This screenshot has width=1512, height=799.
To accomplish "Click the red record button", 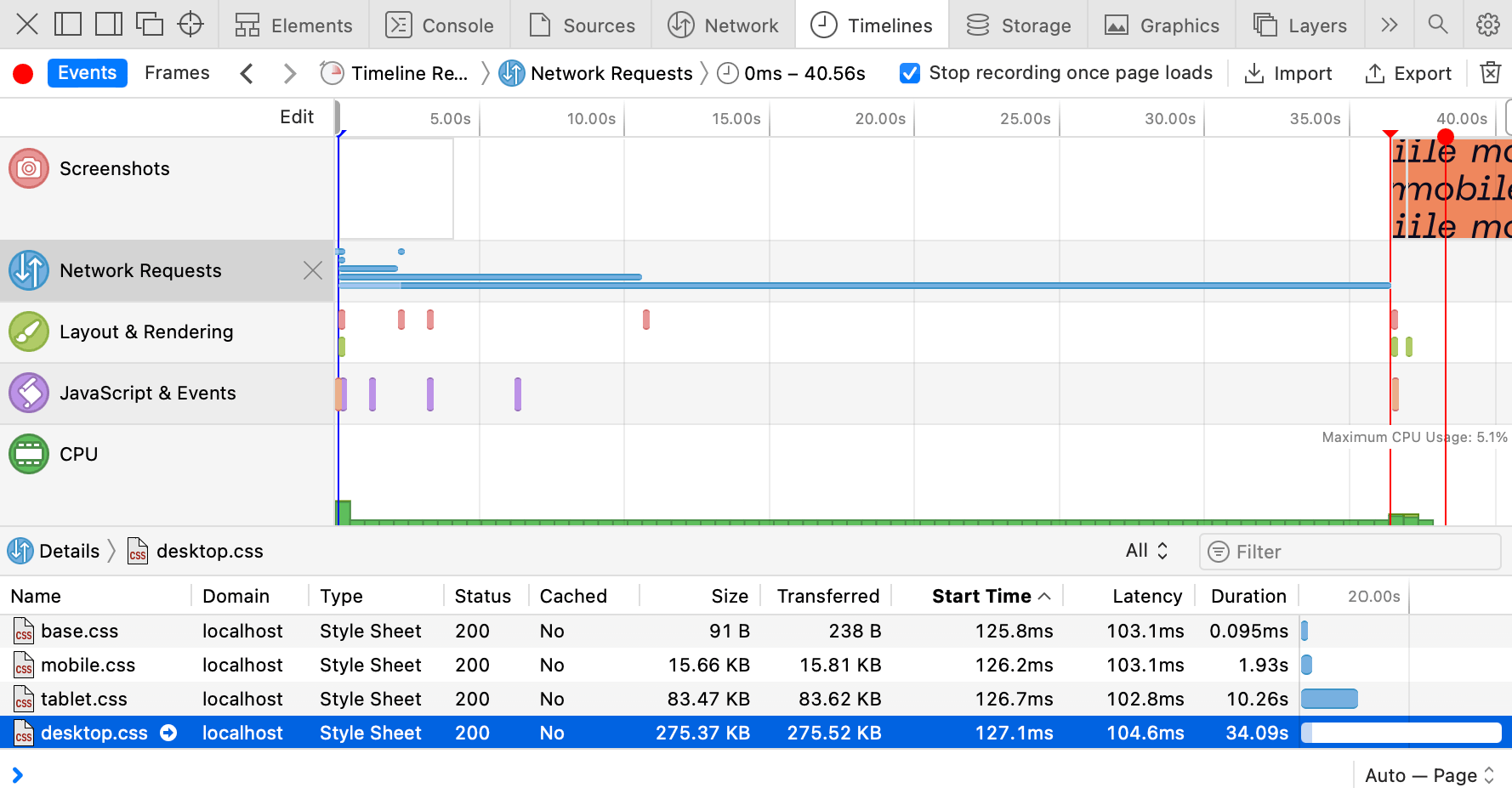I will pos(23,74).
